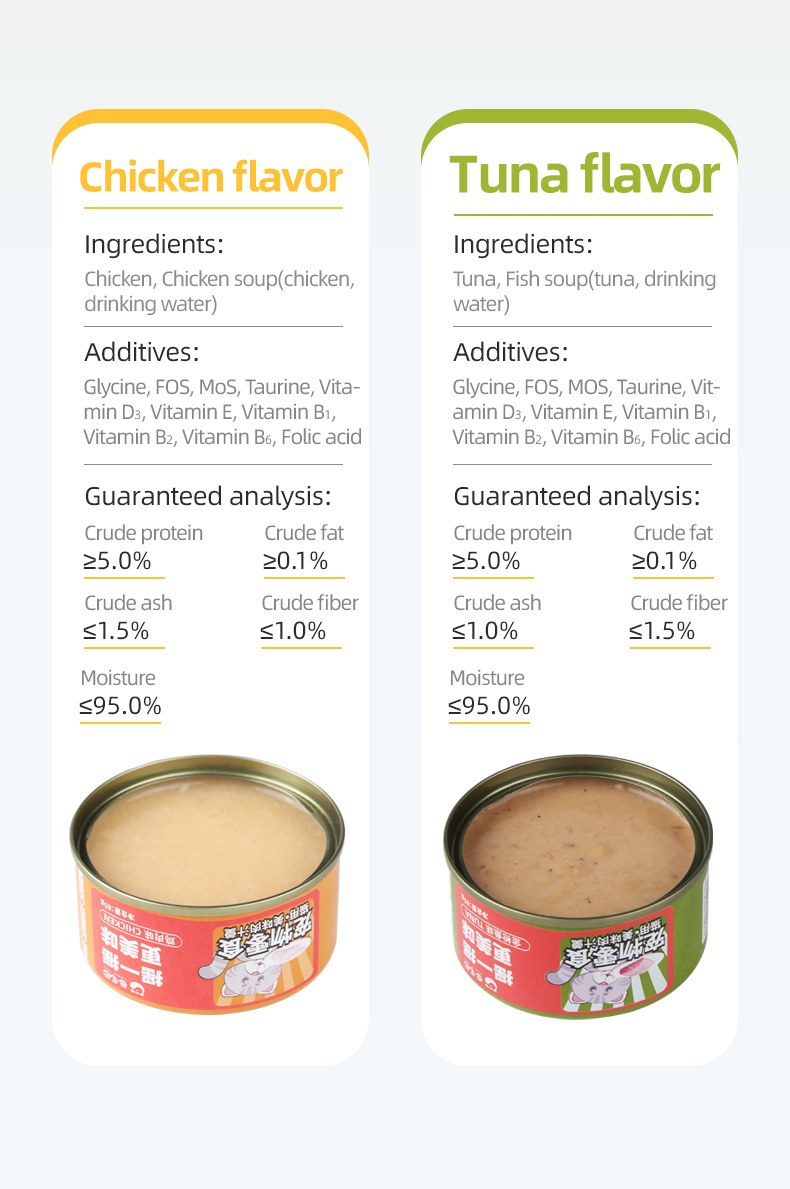The image size is (790, 1189).
Task: Click the Chicken flavor heading
Action: coord(211,177)
